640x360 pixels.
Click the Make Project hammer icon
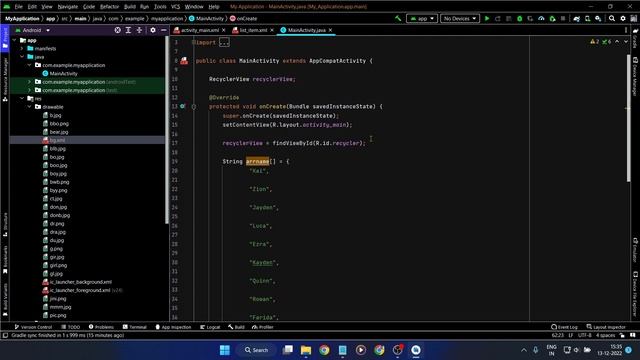click(398, 18)
